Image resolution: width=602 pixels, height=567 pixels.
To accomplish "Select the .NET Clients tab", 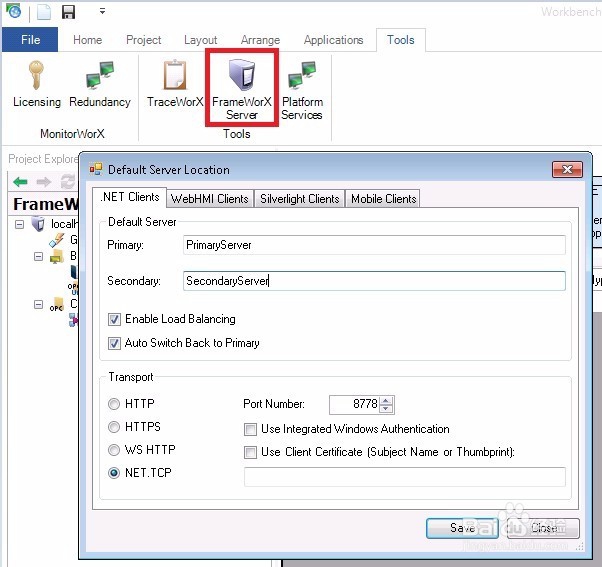I will (129, 197).
